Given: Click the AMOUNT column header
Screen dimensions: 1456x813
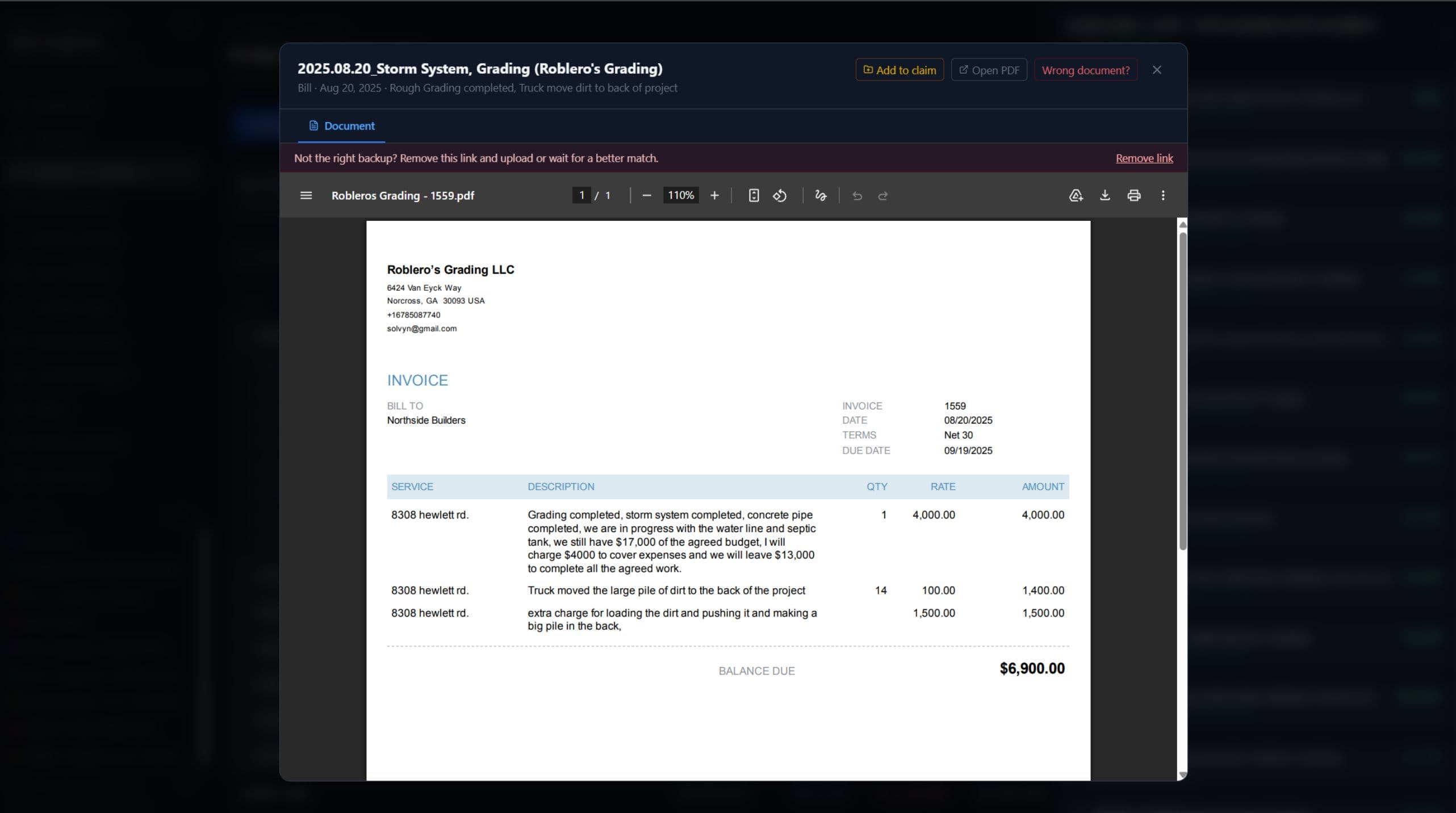Looking at the screenshot, I should (1043, 487).
